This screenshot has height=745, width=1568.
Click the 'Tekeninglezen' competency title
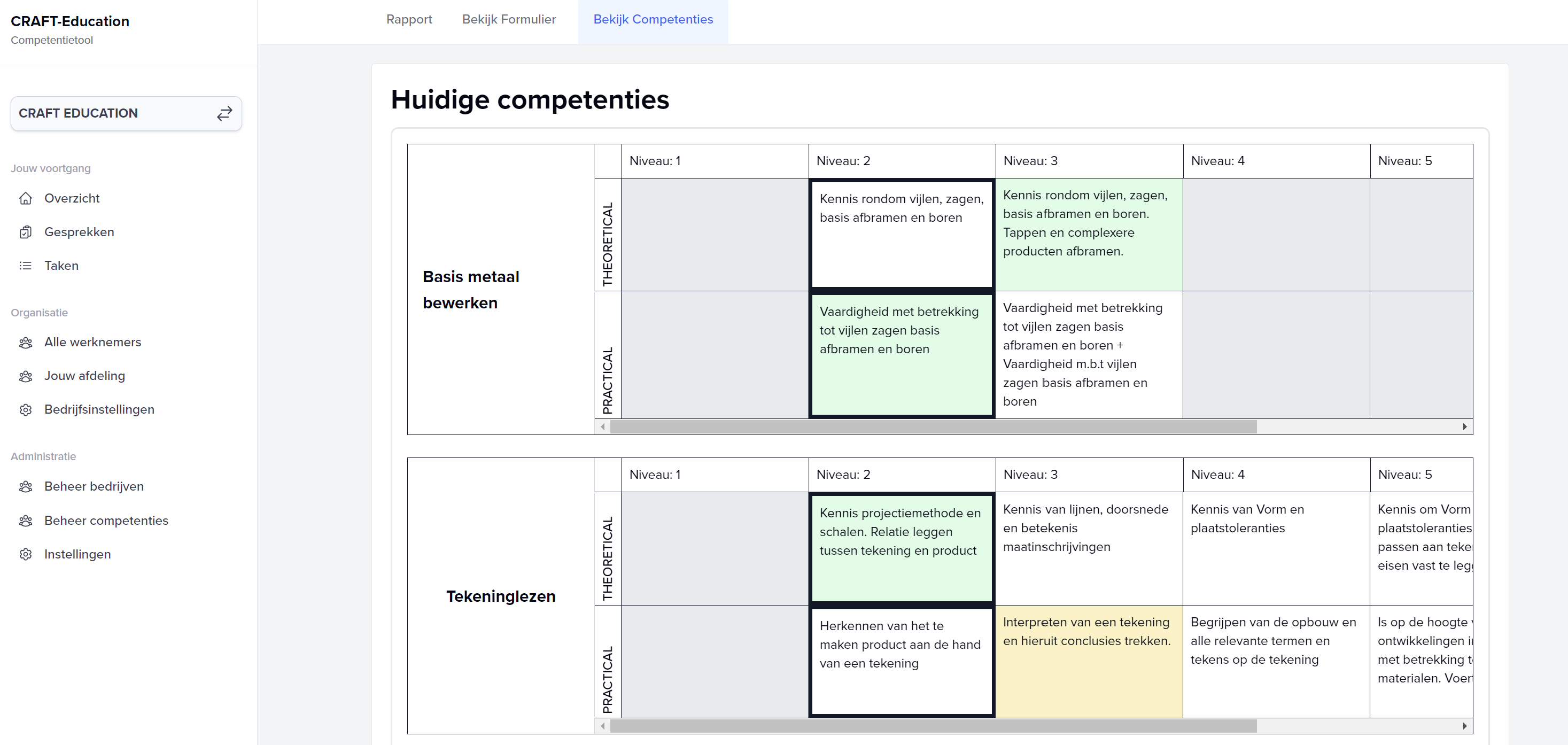[x=500, y=596]
